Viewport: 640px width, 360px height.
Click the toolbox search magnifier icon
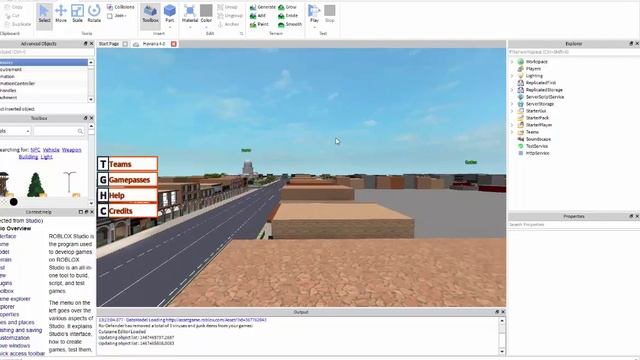coord(80,131)
